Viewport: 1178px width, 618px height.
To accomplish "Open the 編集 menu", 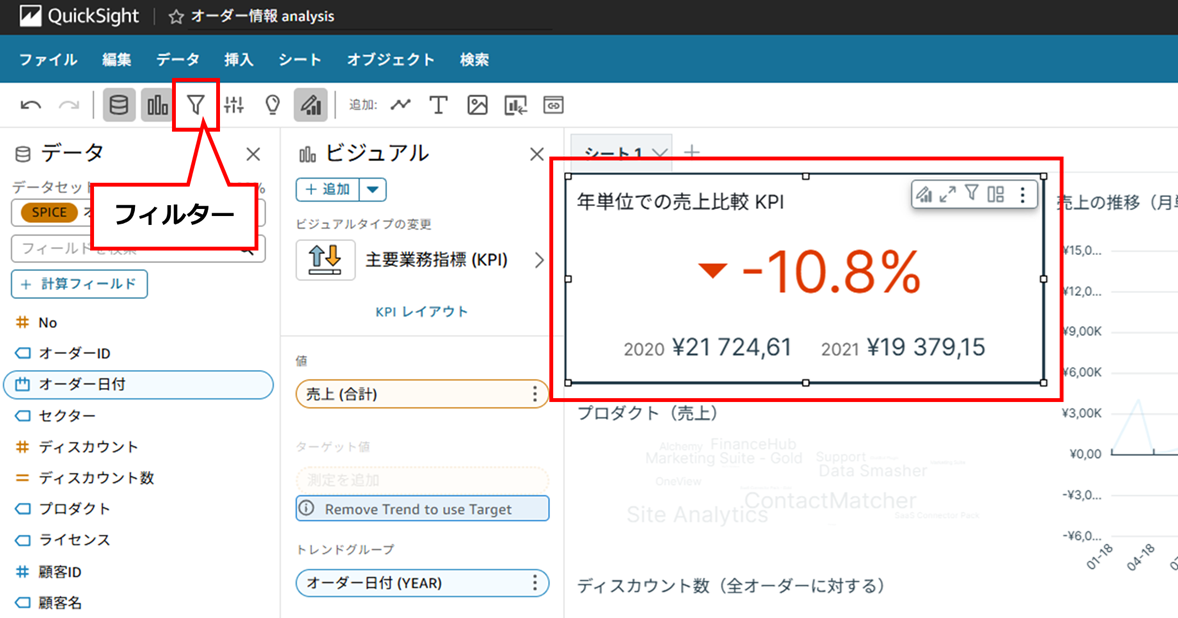I will (x=116, y=59).
